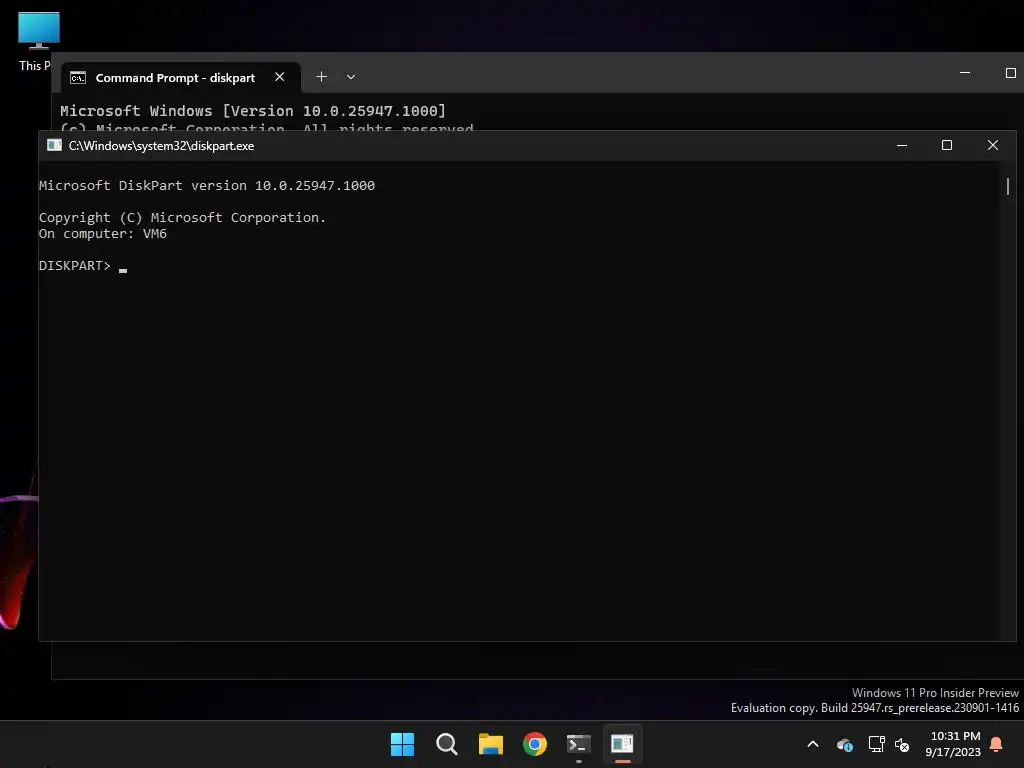The width and height of the screenshot is (1024, 768).
Task: Click 'On computer: VM6' text
Action: (103, 234)
